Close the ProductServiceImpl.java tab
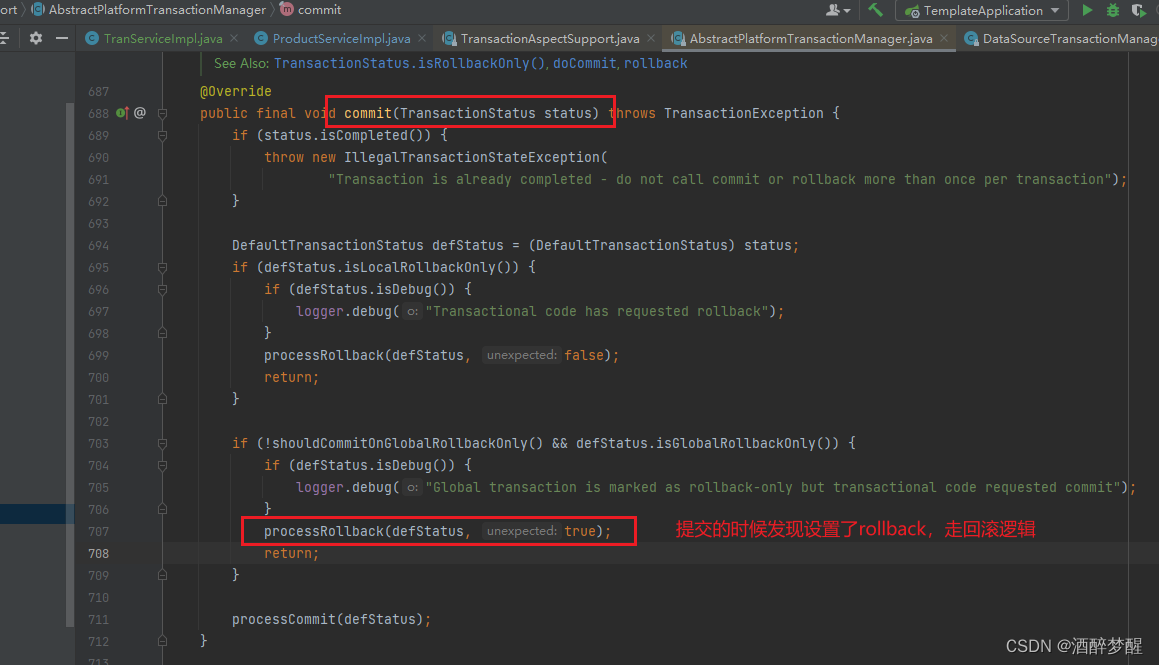Image resolution: width=1159 pixels, height=665 pixels. click(x=422, y=38)
